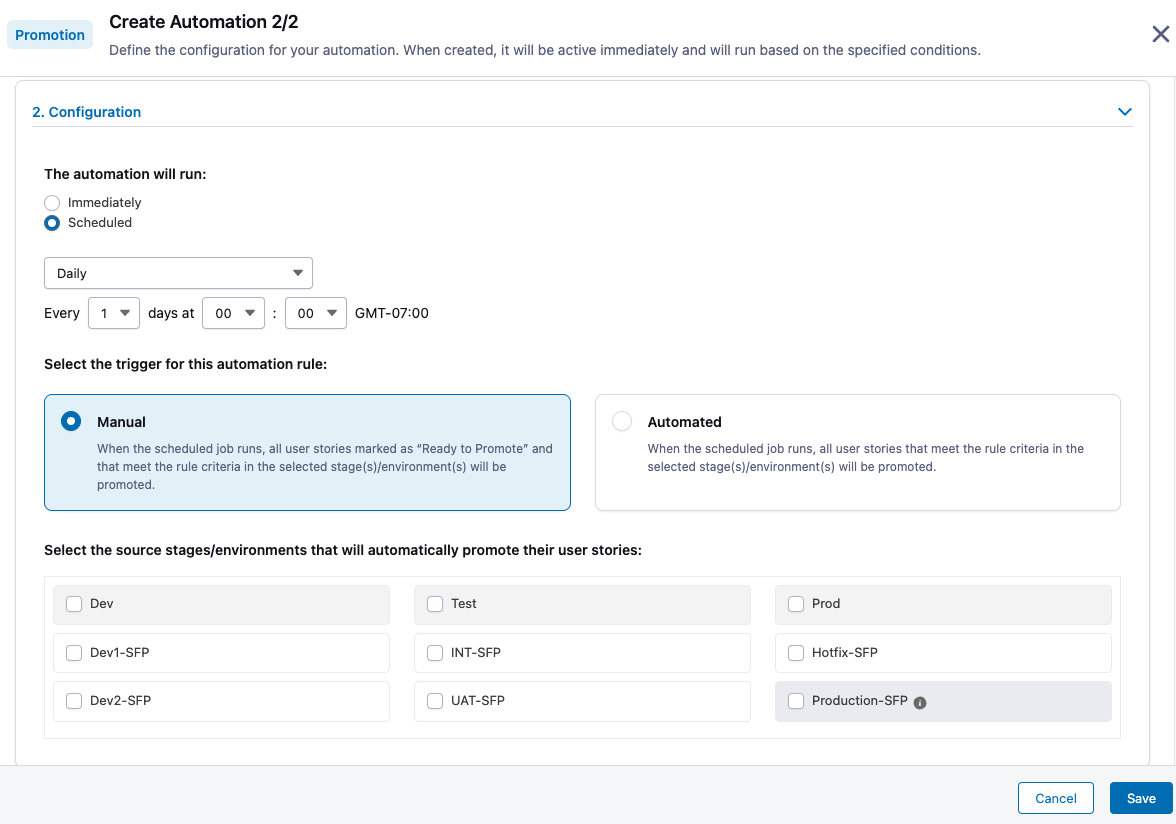The image size is (1176, 824).
Task: Check the Prod stage checkbox
Action: point(796,604)
